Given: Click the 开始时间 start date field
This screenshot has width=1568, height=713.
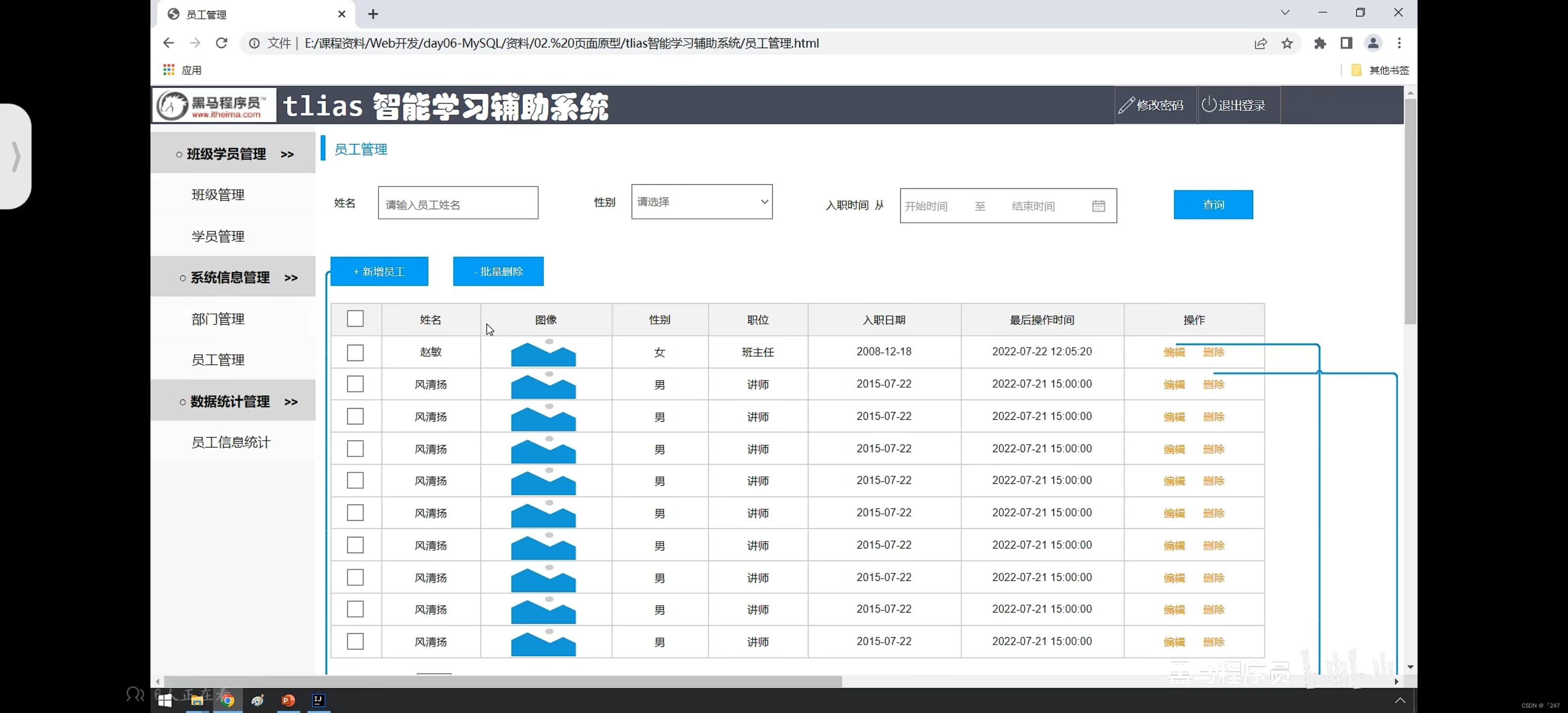Looking at the screenshot, I should (x=926, y=206).
